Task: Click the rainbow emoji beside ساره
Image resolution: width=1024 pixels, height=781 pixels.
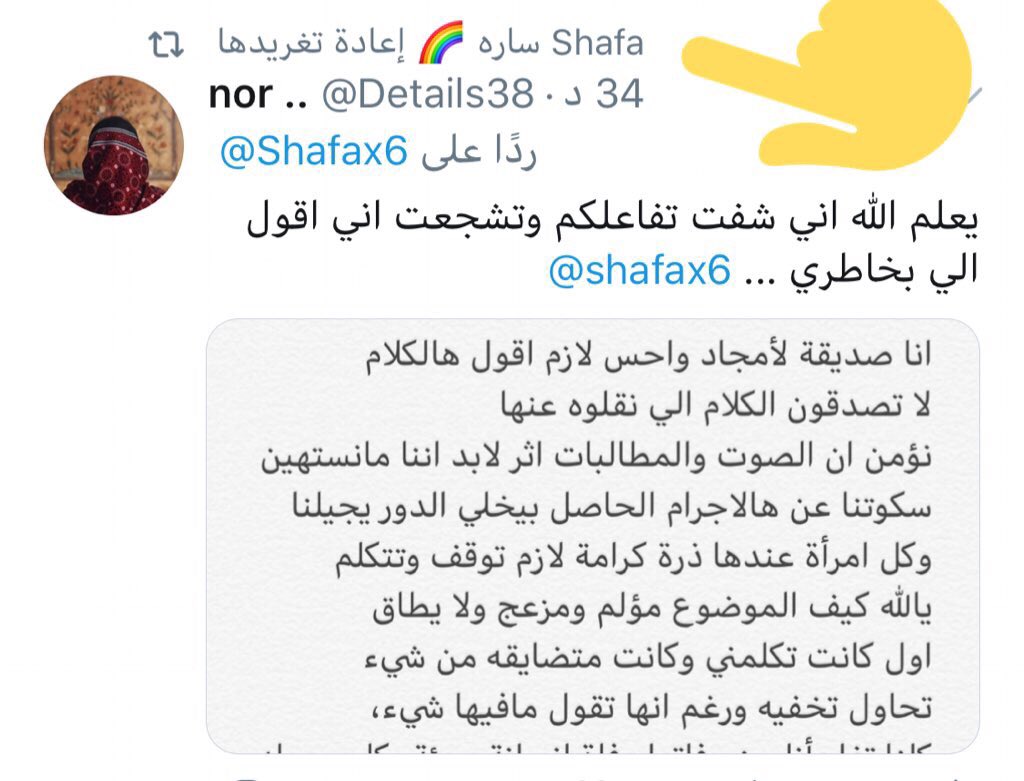Action: click(x=441, y=42)
